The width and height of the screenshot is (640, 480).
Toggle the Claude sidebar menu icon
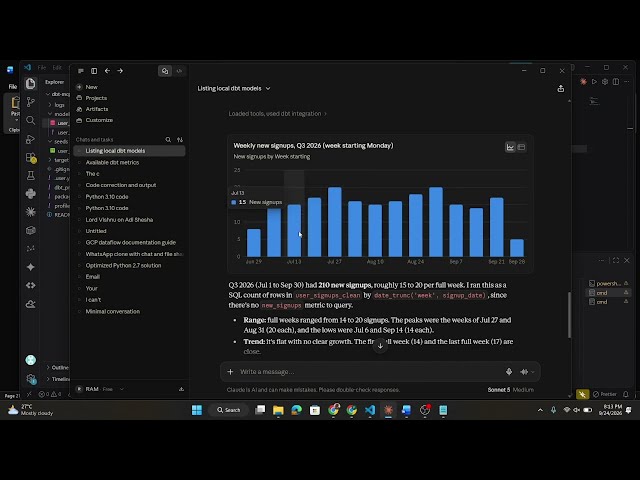coord(81,71)
